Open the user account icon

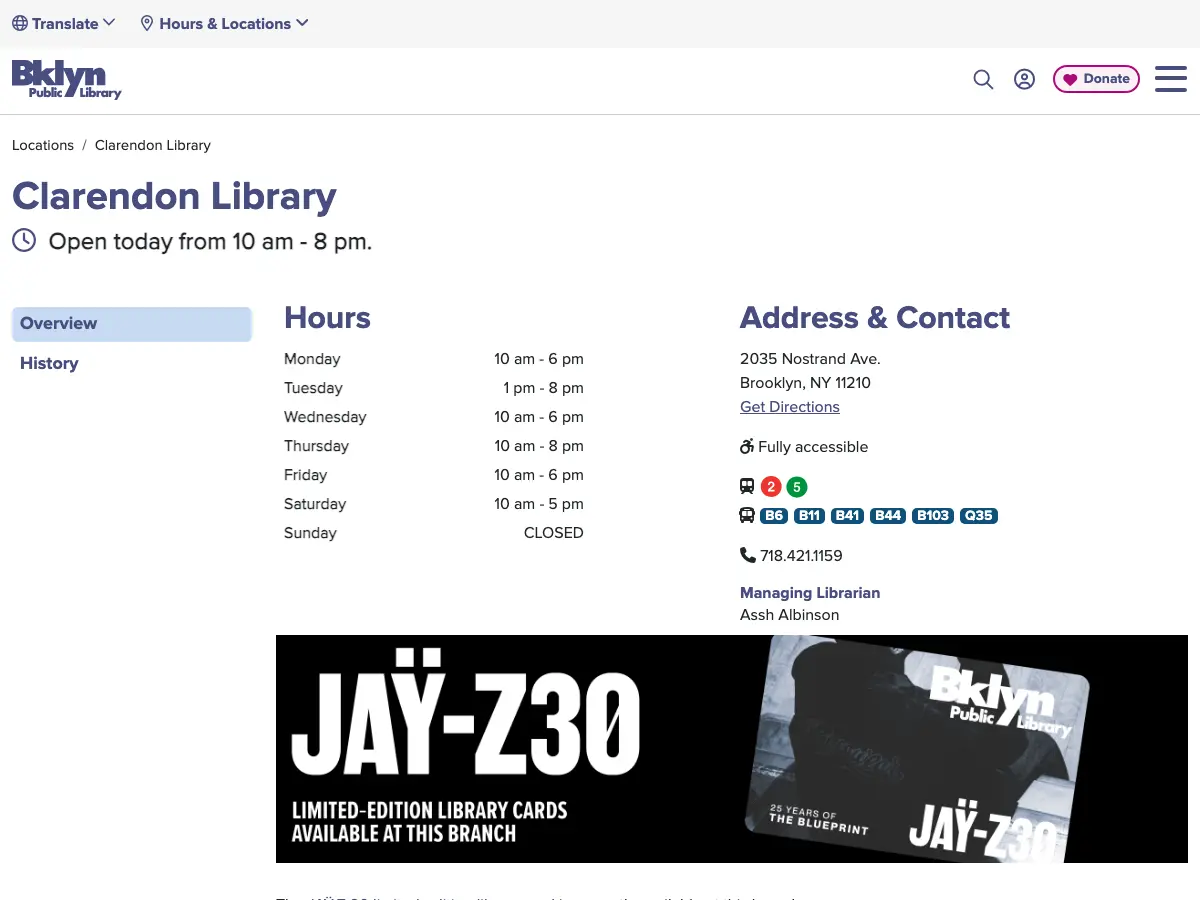point(1024,79)
